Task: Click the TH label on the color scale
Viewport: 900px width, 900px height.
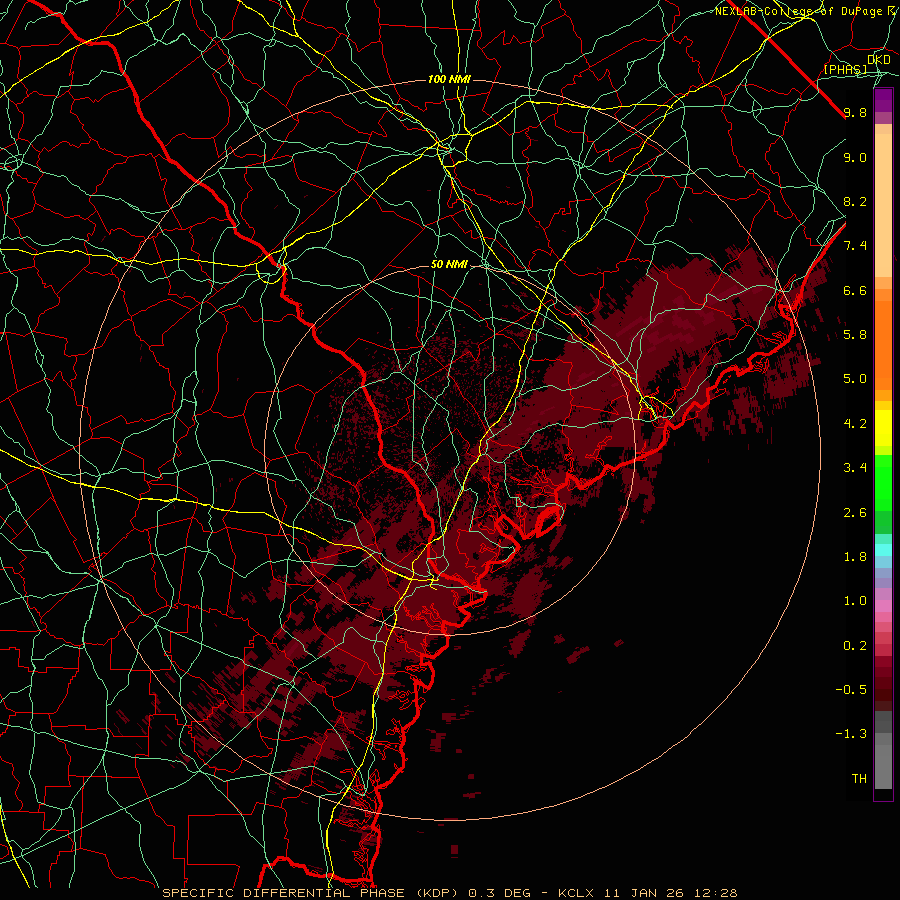Action: (x=859, y=779)
